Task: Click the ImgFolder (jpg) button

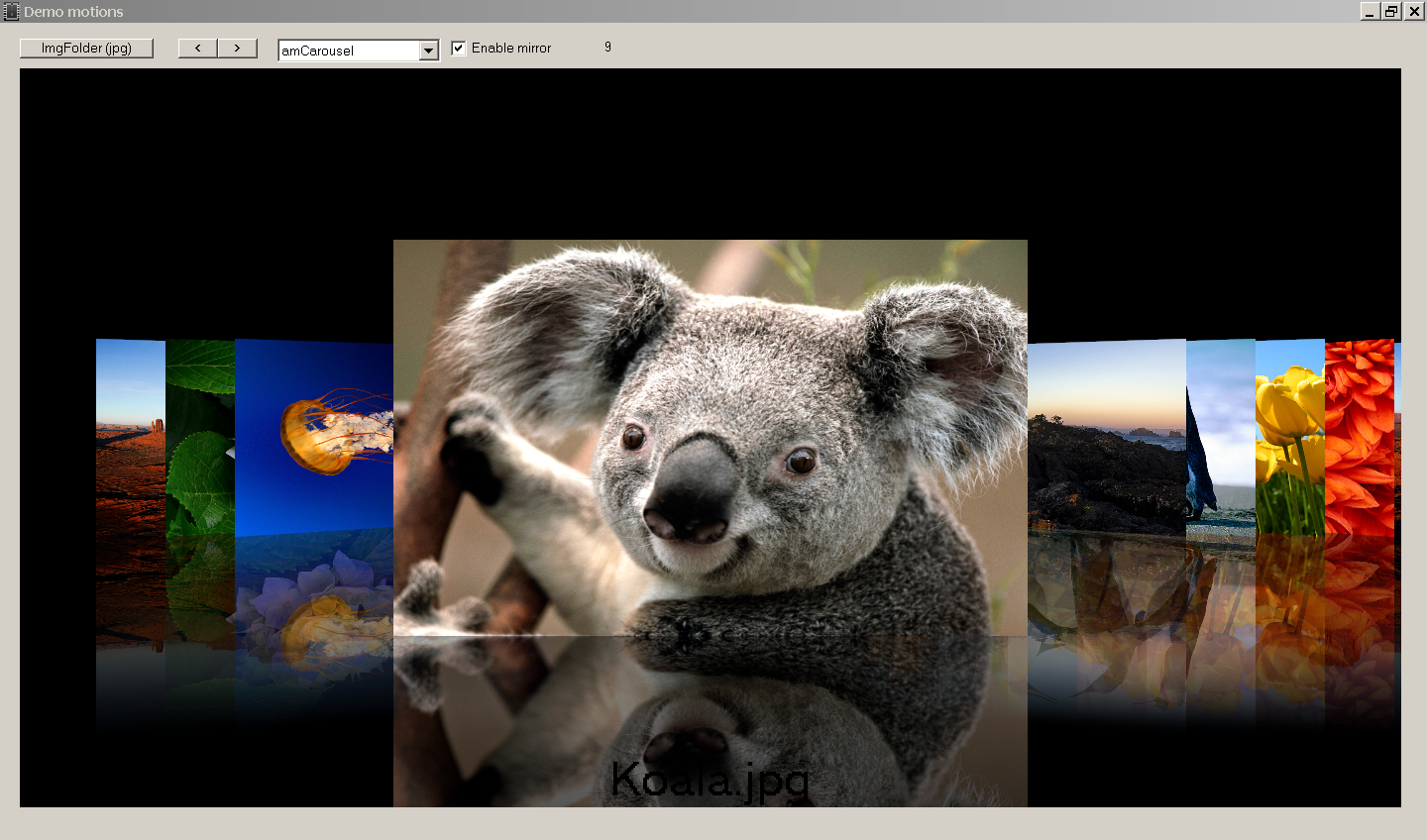Action: tap(86, 49)
